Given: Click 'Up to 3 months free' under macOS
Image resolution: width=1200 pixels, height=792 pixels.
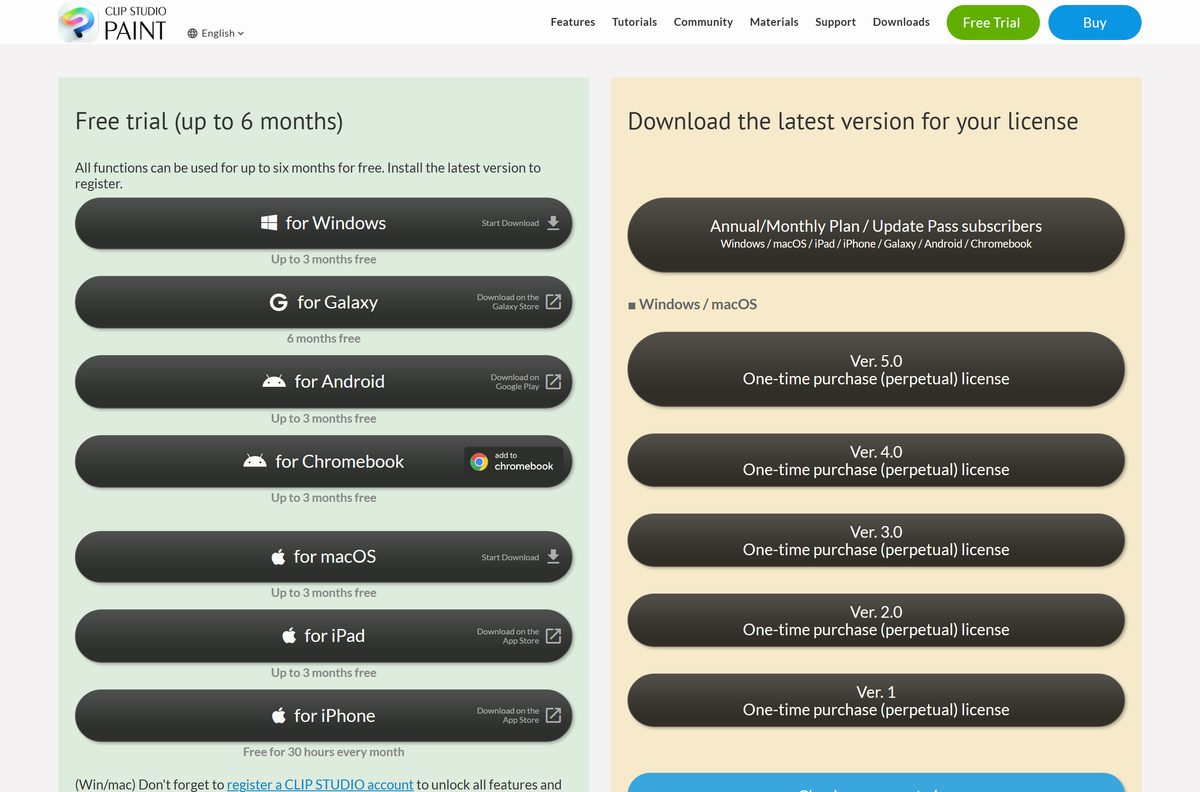Looking at the screenshot, I should coord(323,592).
